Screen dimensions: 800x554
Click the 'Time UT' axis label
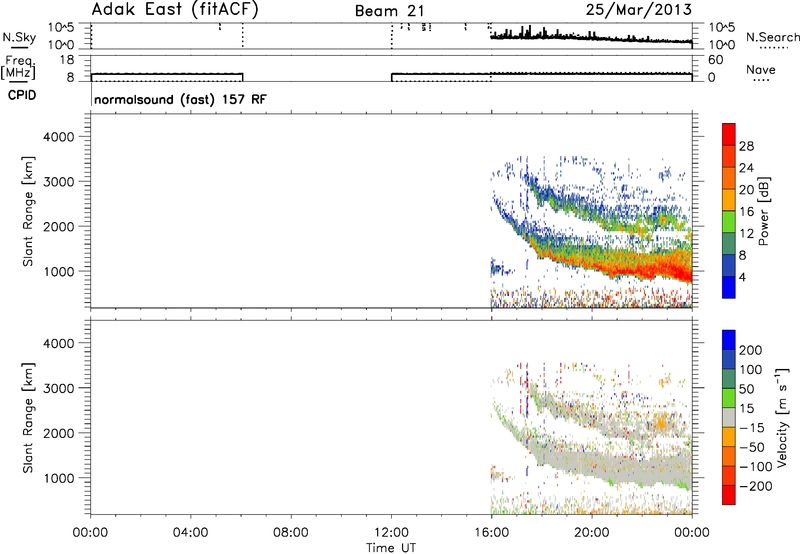(391, 548)
